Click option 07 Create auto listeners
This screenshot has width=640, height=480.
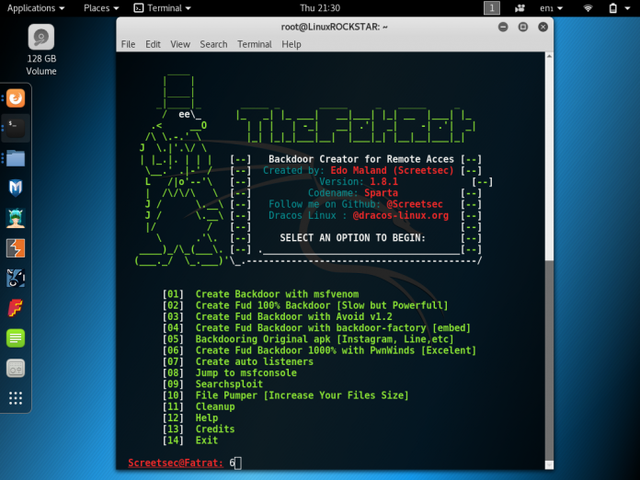[238, 362]
